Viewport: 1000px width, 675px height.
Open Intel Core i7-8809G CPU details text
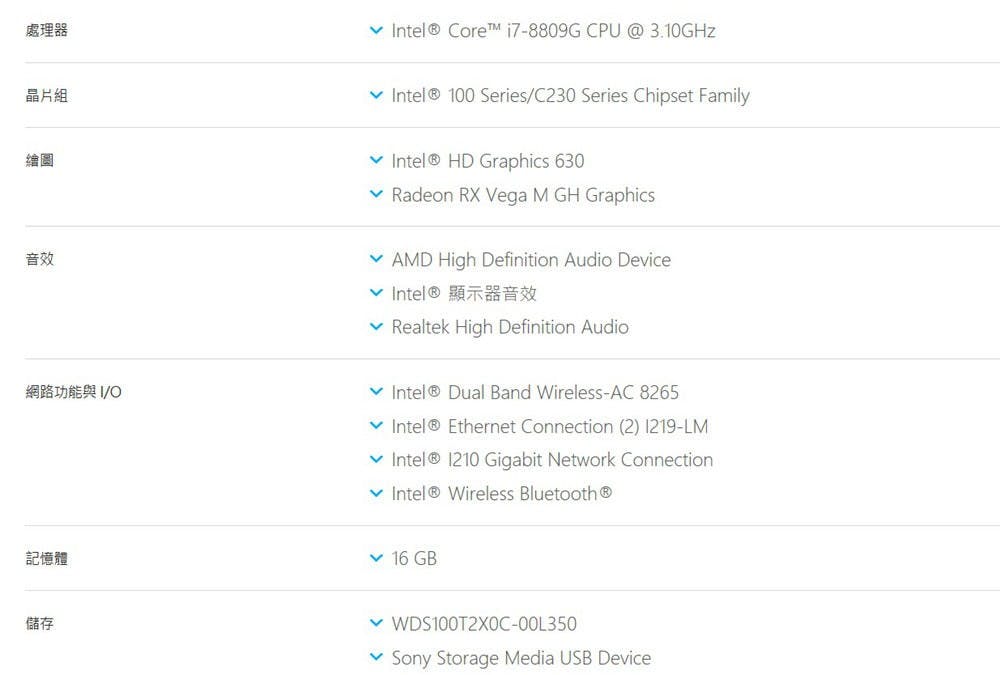click(553, 31)
